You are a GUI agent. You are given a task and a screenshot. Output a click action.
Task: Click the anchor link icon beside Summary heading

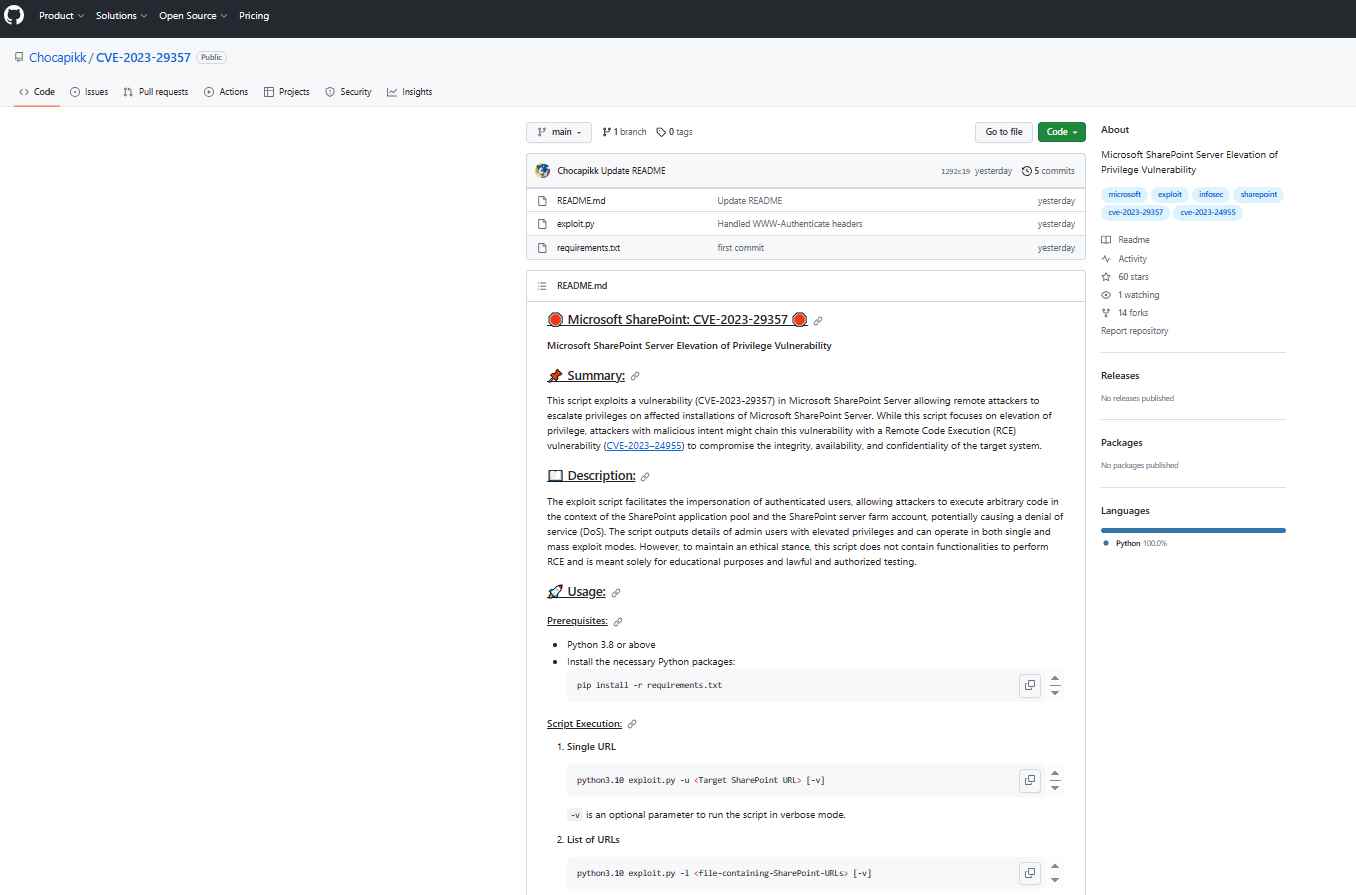point(635,376)
